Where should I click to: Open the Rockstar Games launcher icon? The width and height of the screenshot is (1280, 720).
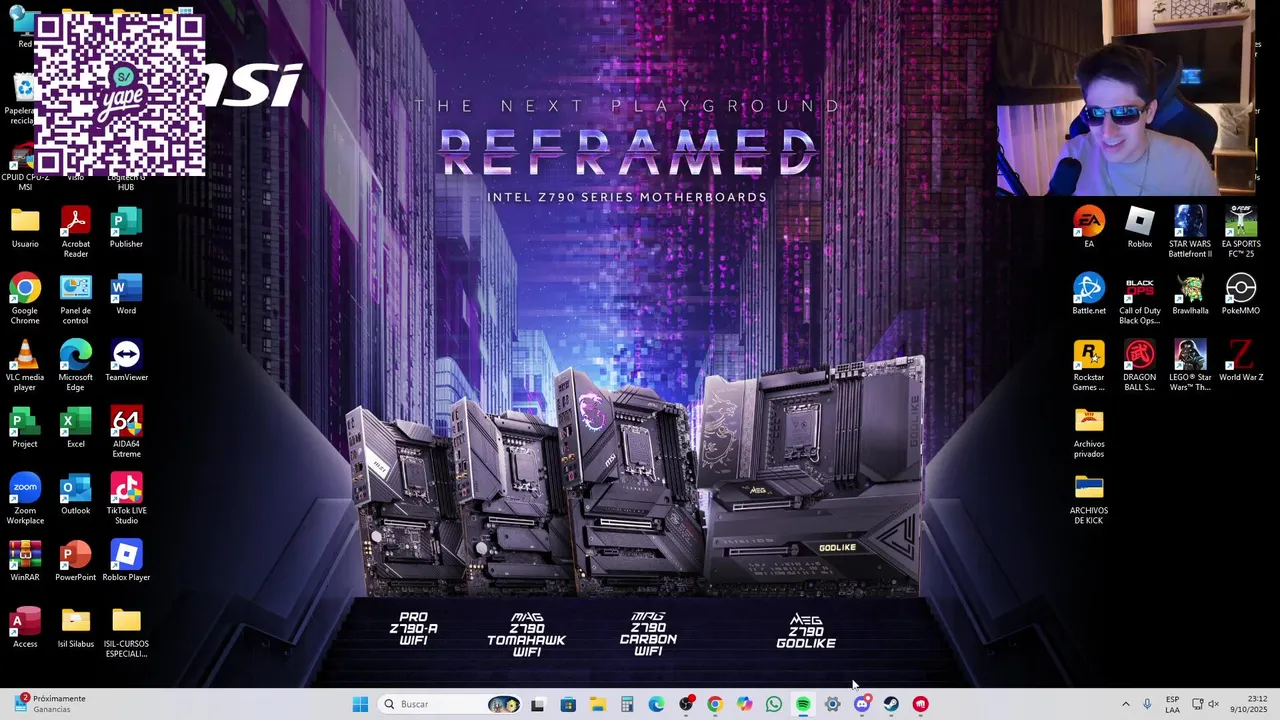point(1089,366)
